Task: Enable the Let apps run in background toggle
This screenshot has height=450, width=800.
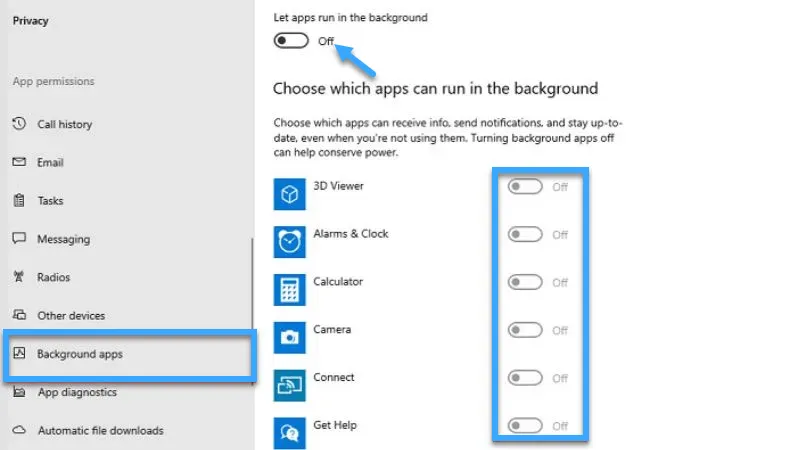Action: tap(291, 41)
